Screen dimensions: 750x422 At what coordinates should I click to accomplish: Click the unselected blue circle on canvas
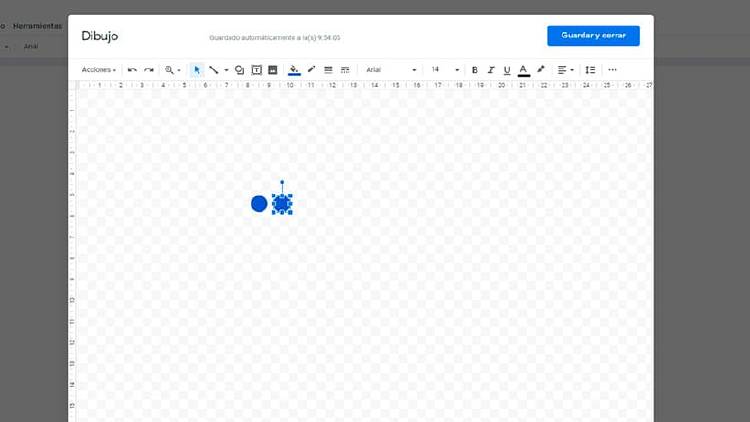coord(259,204)
